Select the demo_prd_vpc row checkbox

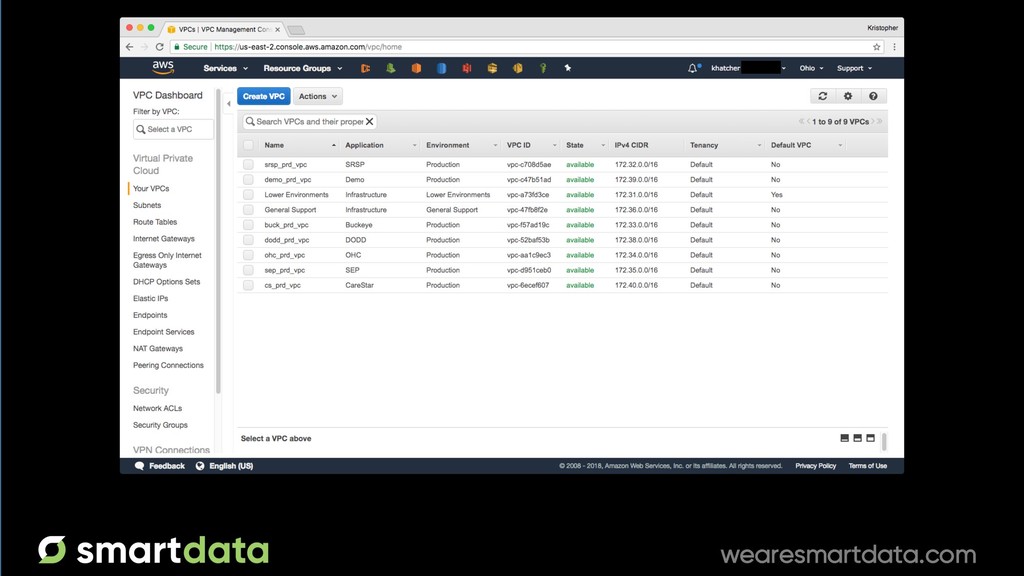(x=248, y=180)
